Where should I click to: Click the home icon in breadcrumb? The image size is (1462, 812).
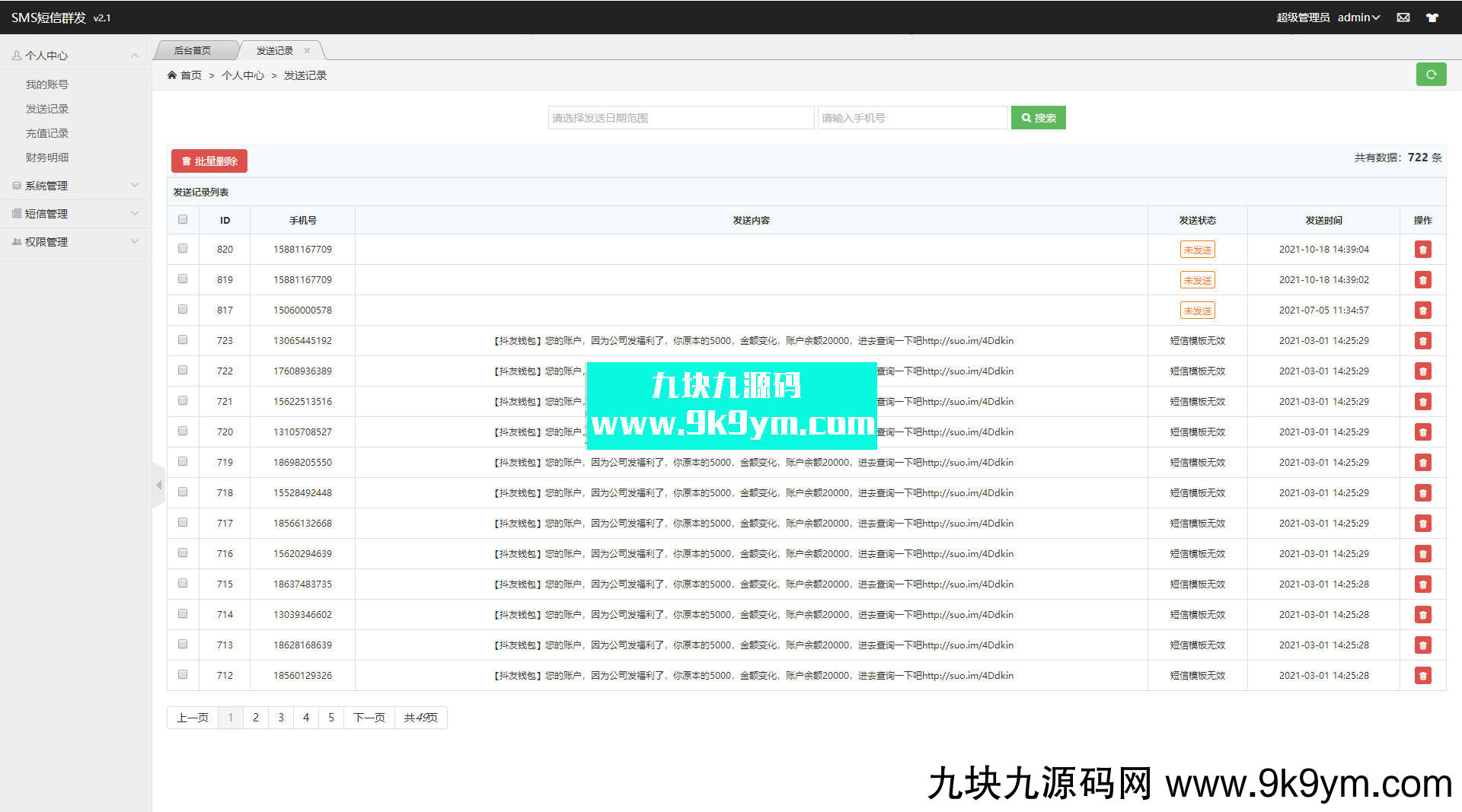[x=172, y=75]
